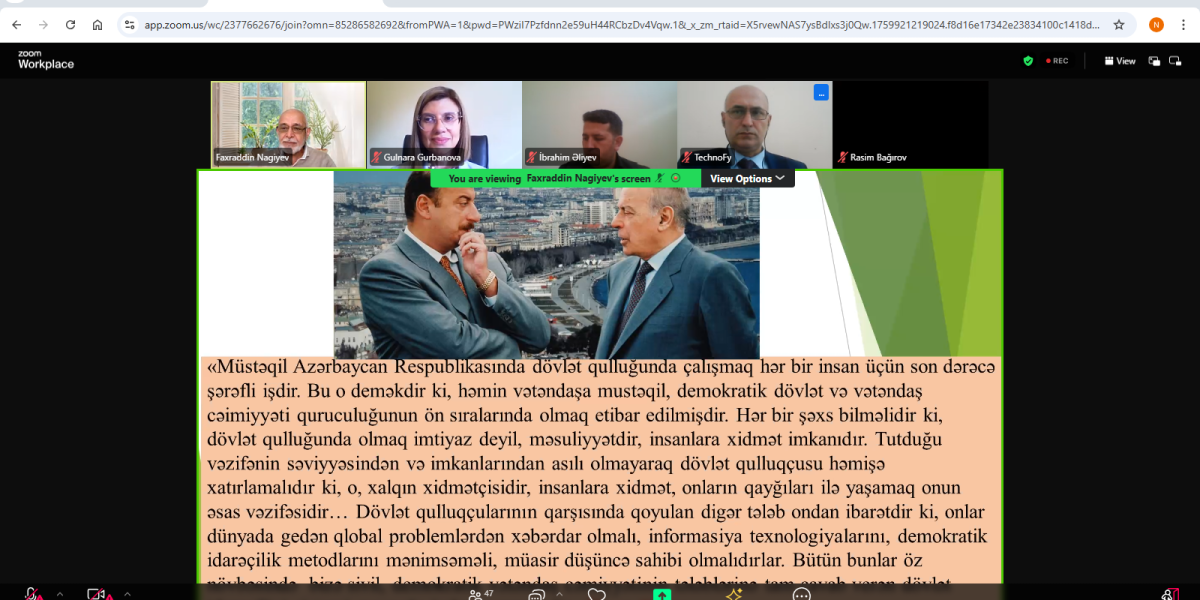The width and height of the screenshot is (1200, 600).
Task: Click the green Share Screen icon
Action: pos(662,594)
